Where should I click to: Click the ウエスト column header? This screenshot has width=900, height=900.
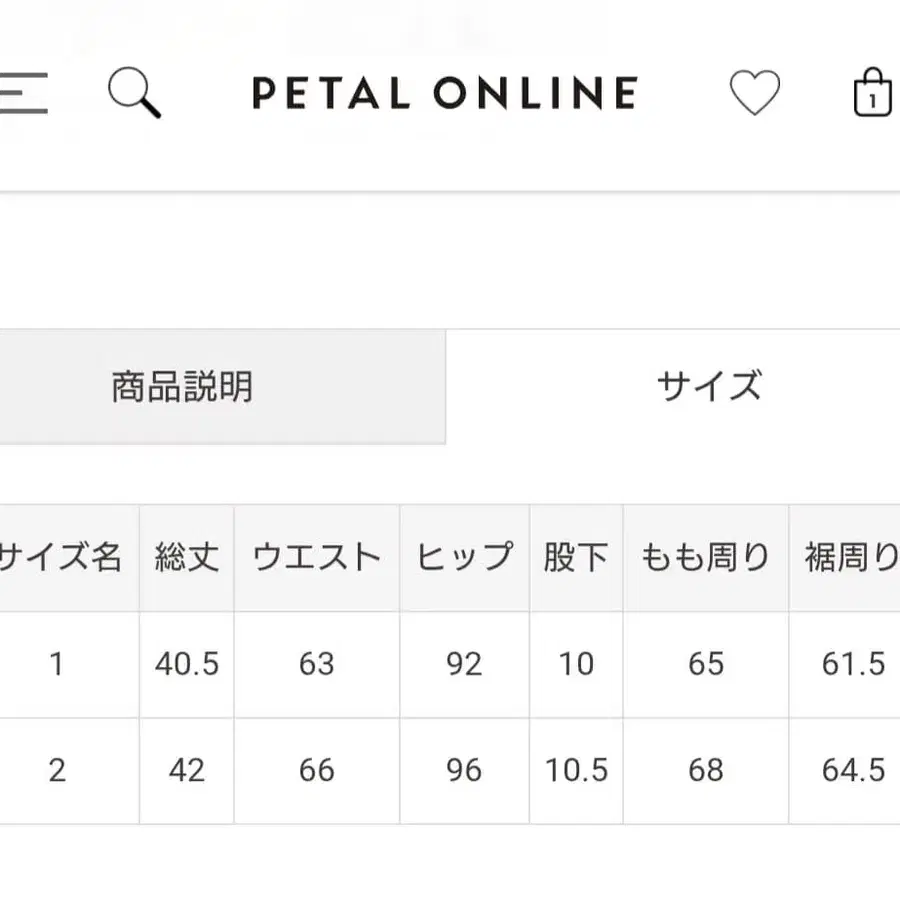click(x=316, y=557)
